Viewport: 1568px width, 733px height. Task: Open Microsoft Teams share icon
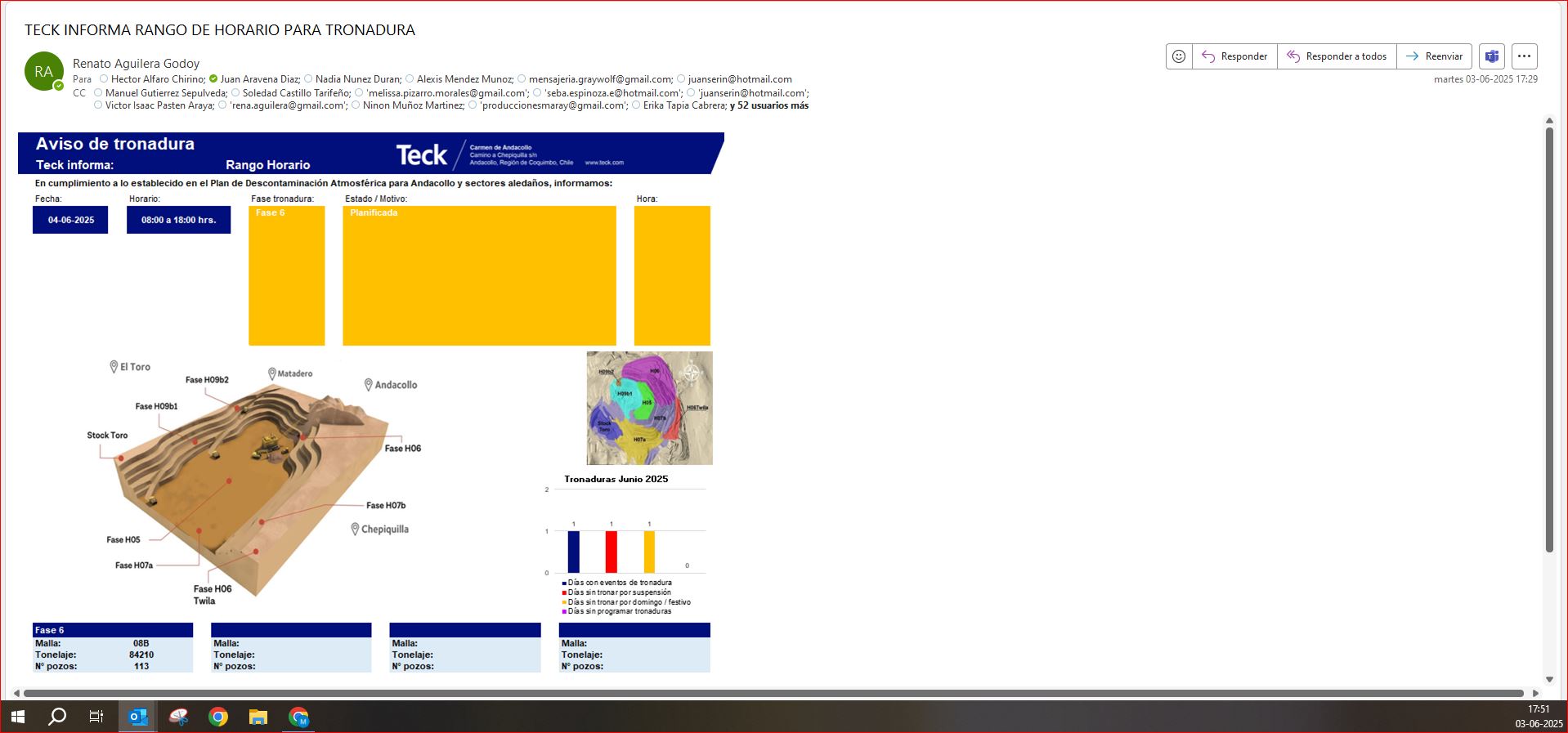[1492, 56]
